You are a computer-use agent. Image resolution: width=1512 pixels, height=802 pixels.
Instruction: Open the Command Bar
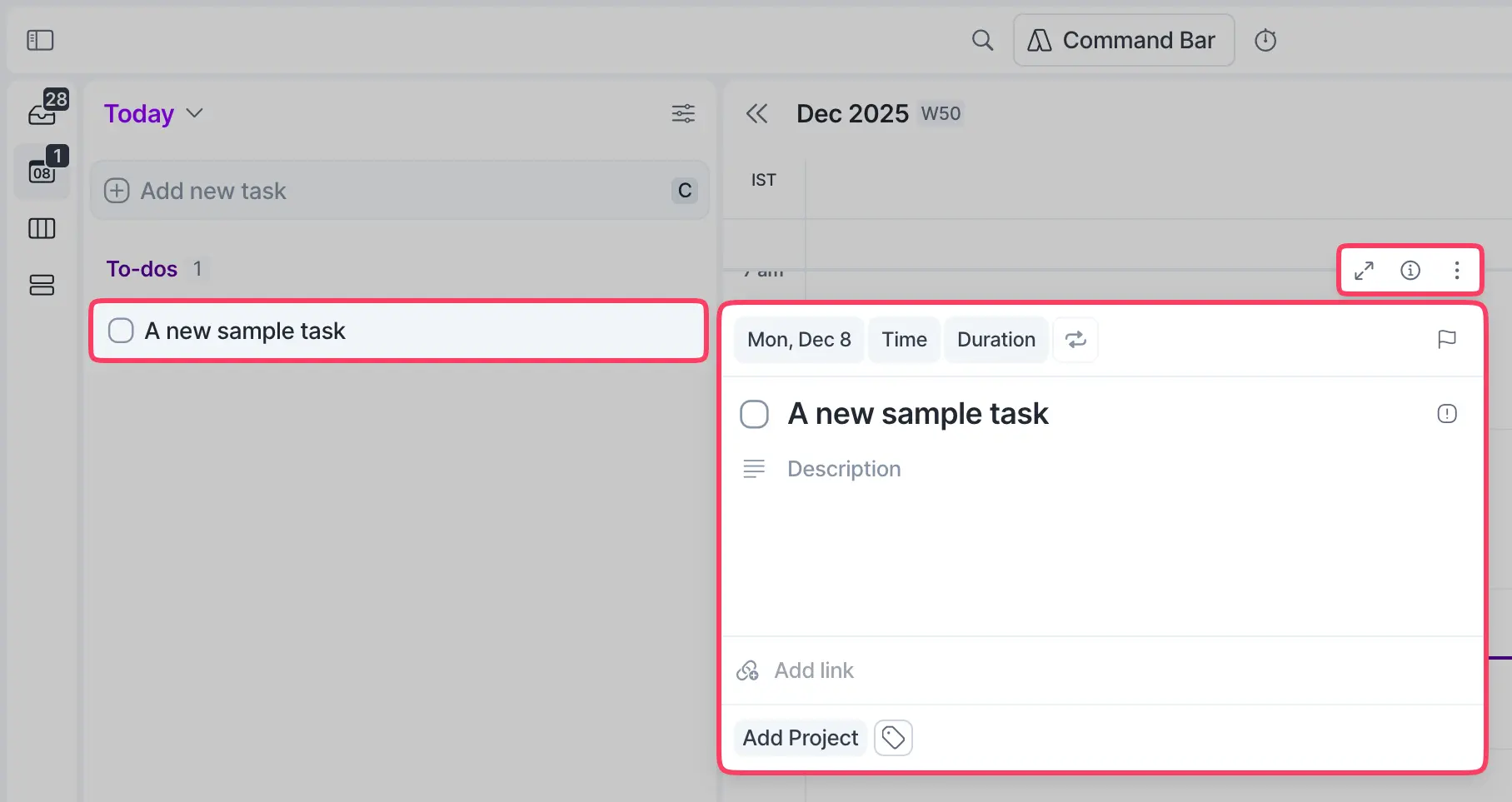(1123, 39)
